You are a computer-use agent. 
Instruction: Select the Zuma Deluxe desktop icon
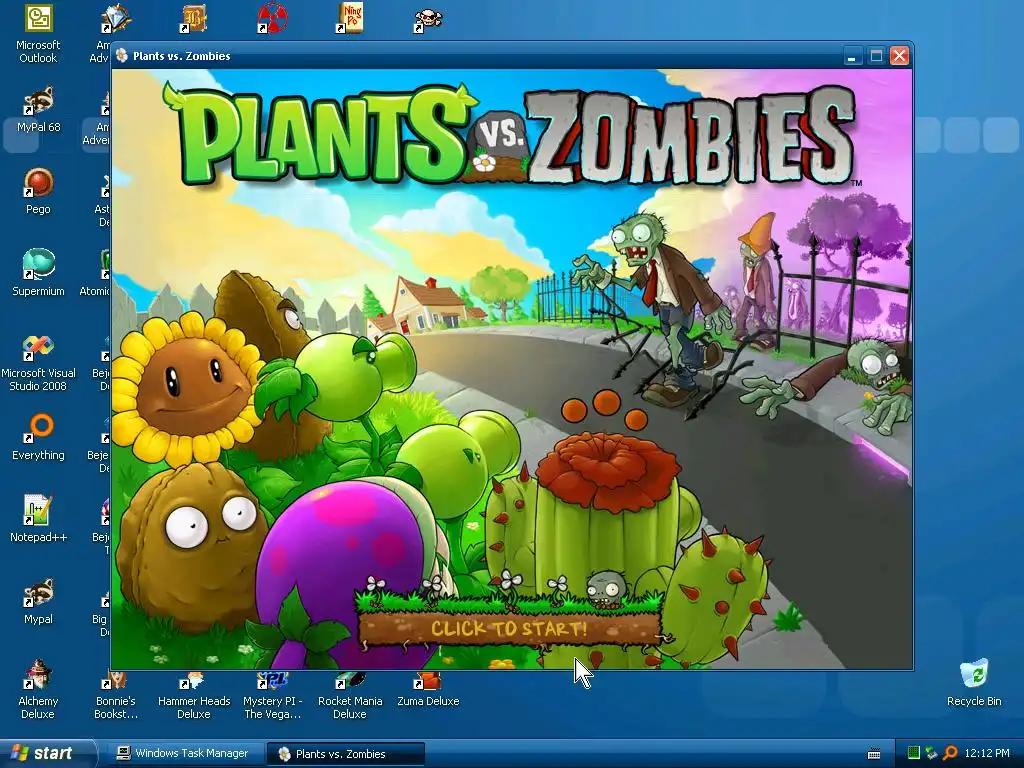(428, 692)
